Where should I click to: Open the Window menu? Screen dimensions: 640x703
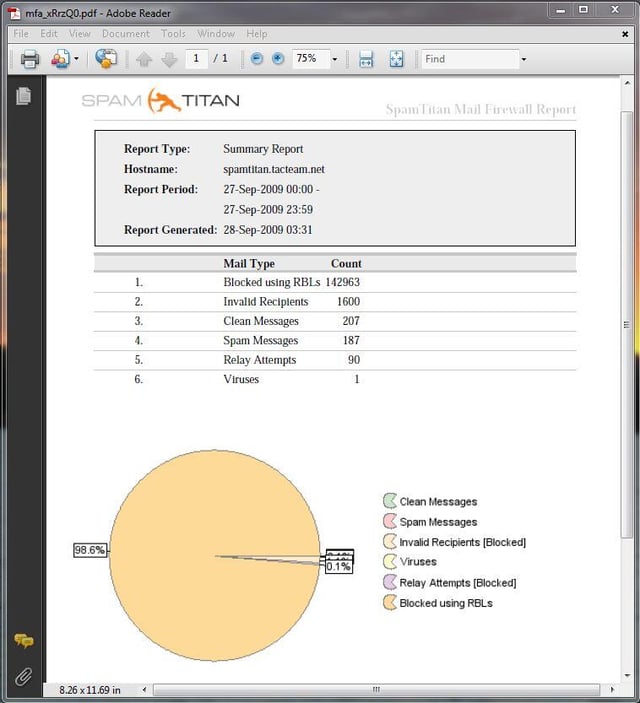(x=216, y=34)
